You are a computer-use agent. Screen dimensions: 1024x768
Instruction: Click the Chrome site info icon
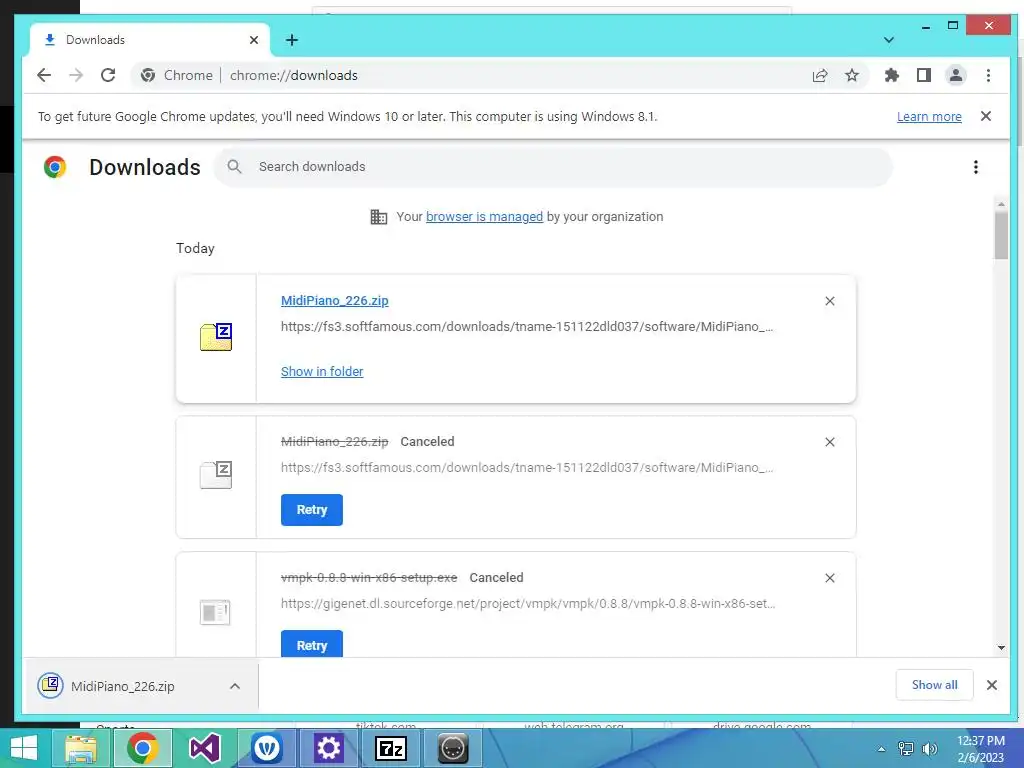[x=148, y=75]
